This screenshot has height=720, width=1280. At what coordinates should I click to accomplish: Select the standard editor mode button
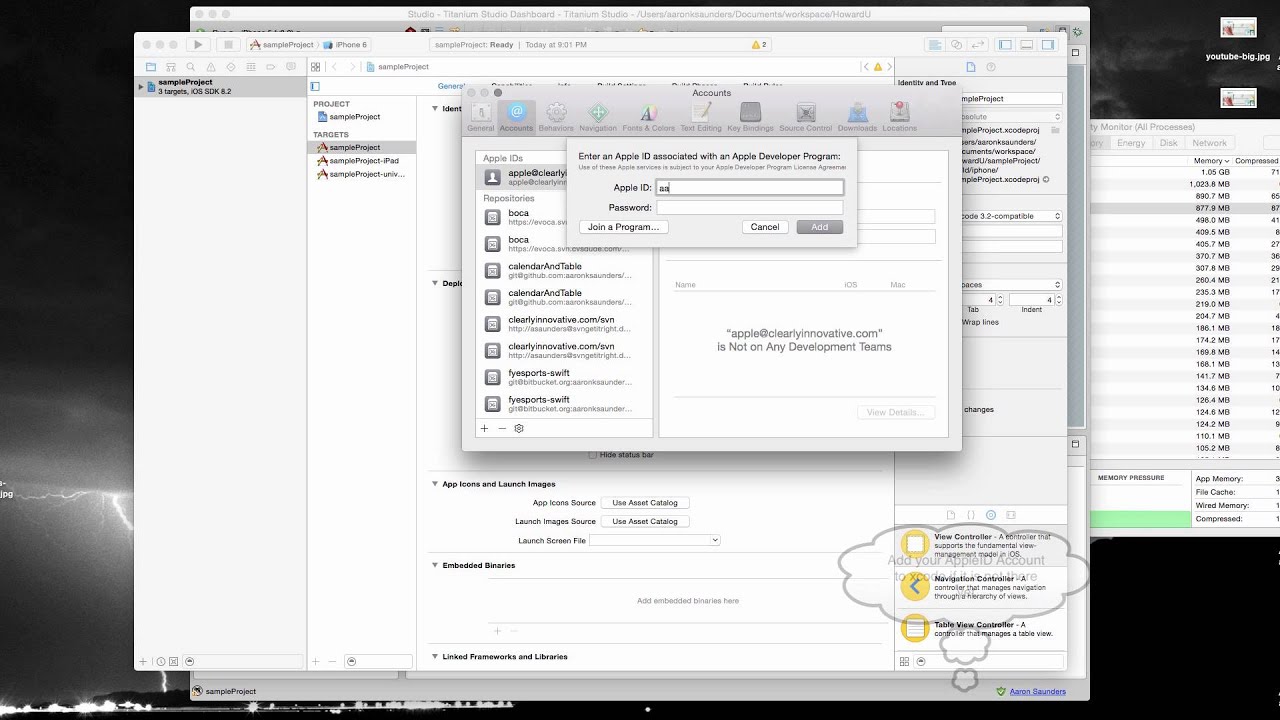pos(935,45)
